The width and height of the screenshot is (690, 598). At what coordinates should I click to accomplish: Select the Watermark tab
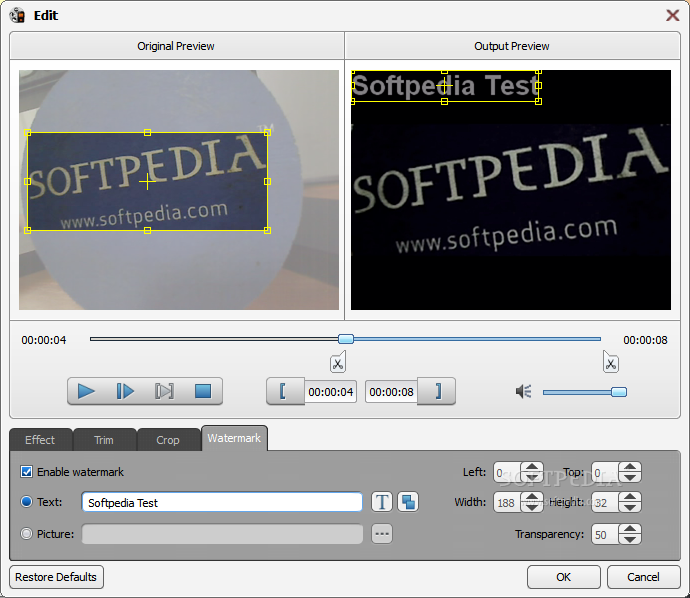pyautogui.click(x=234, y=438)
